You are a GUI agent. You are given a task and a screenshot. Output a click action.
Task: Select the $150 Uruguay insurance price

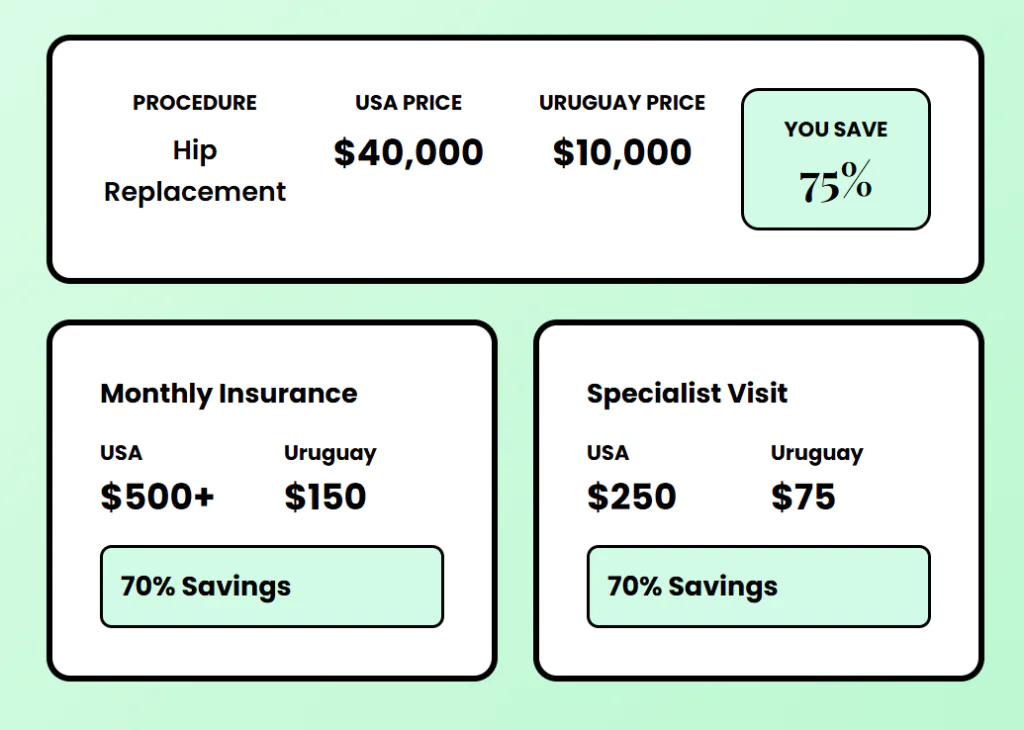325,496
